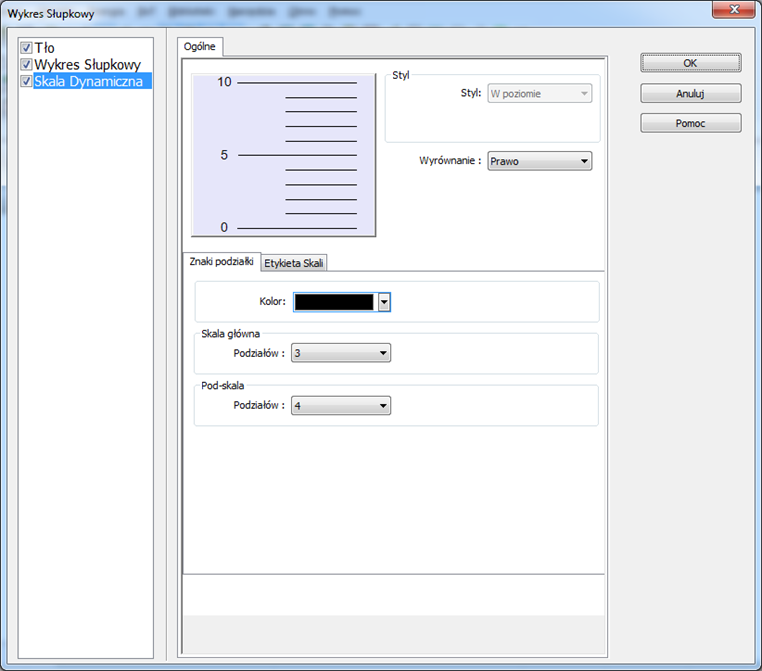
Task: Select Wykres Słupkowy in the list
Action: pos(87,64)
